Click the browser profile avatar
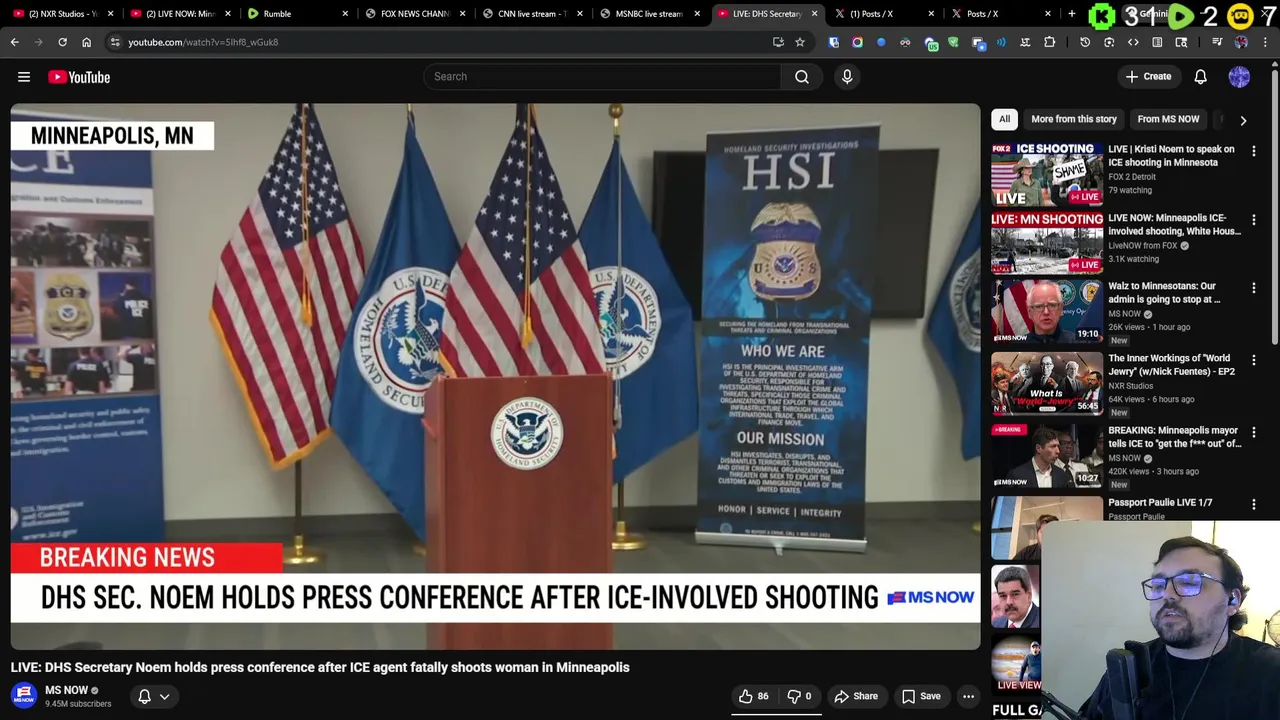The image size is (1280, 720). (1241, 42)
